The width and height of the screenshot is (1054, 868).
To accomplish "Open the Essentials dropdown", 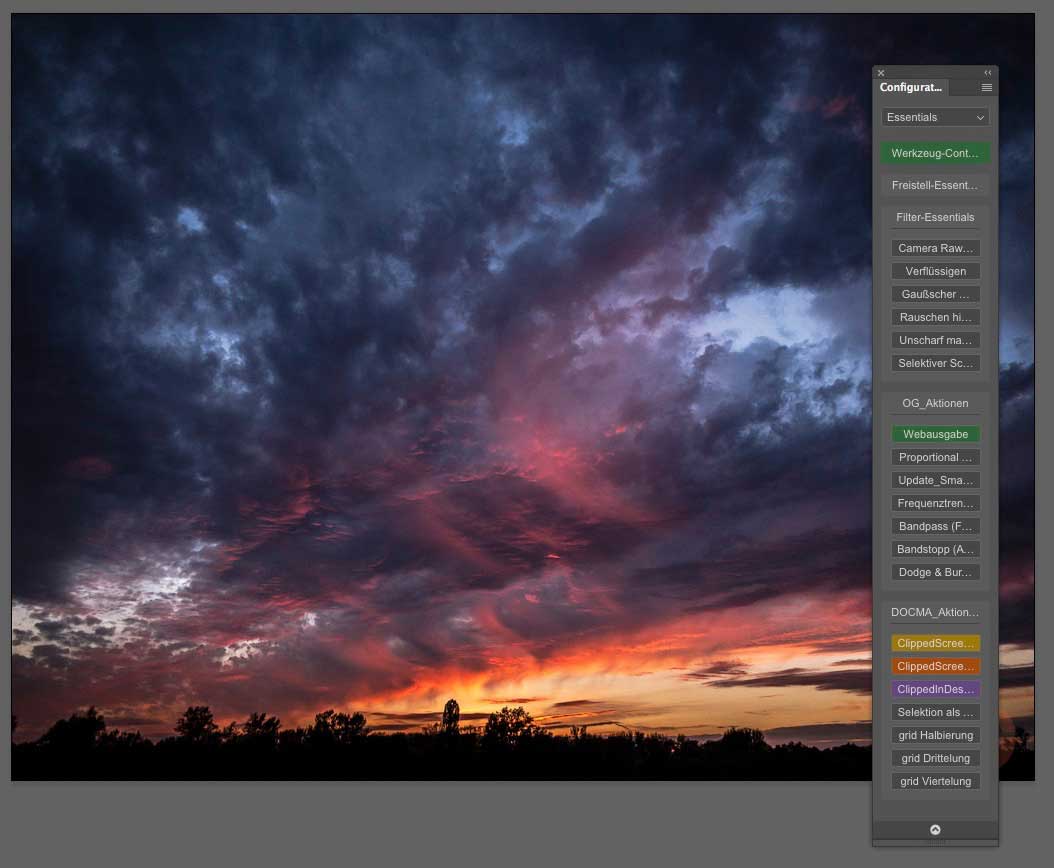I will click(935, 117).
